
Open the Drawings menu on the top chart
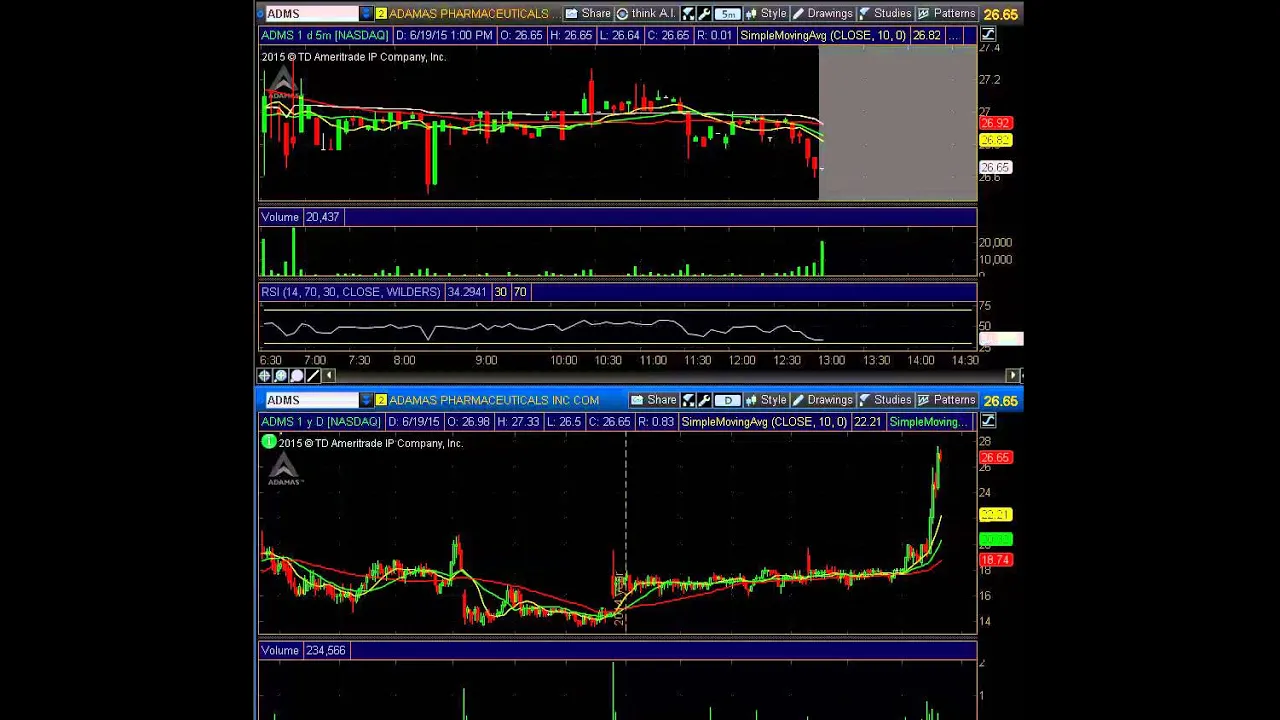[821, 13]
